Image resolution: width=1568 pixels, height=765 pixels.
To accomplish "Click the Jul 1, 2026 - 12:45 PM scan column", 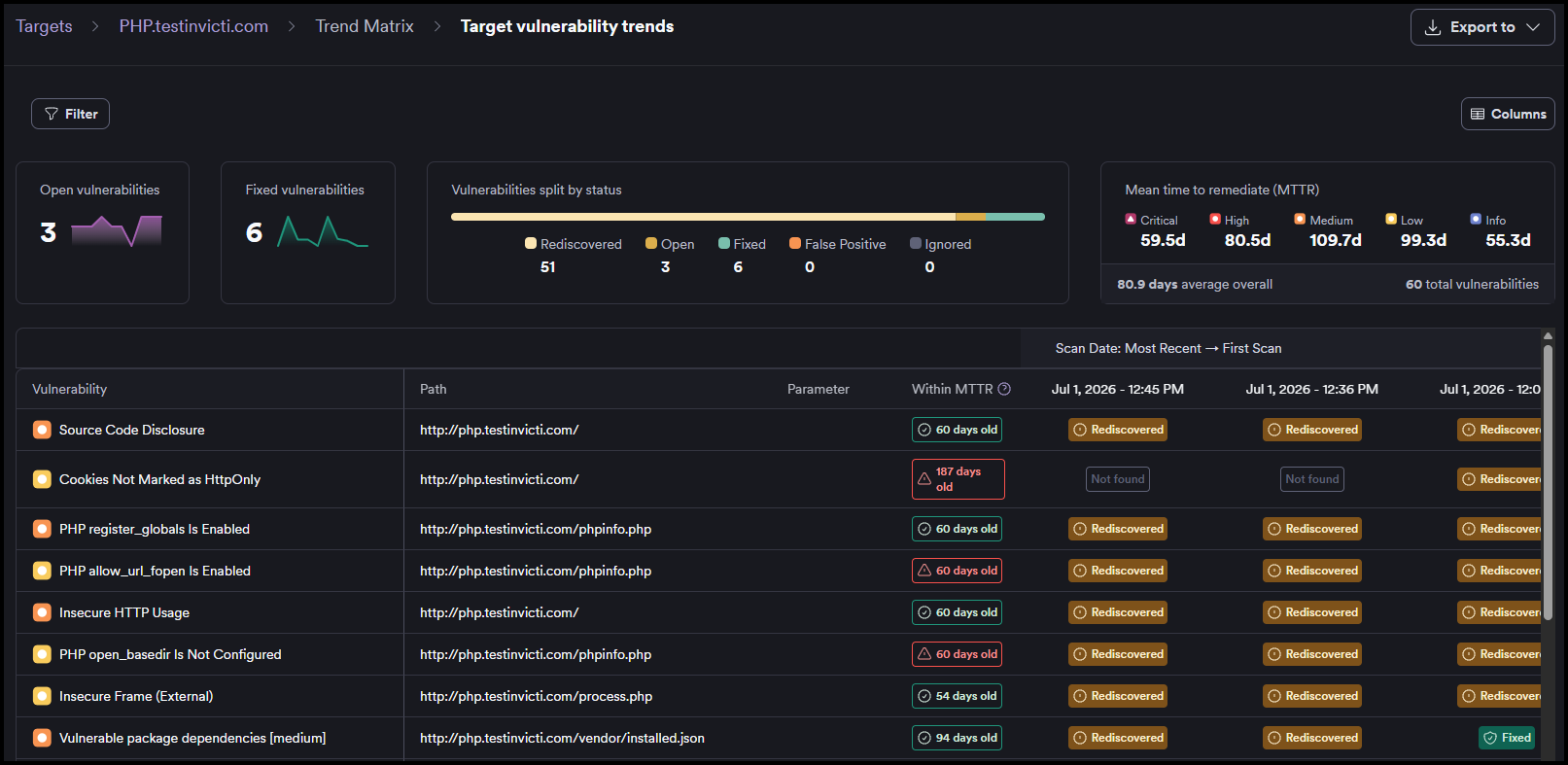I will (1118, 389).
